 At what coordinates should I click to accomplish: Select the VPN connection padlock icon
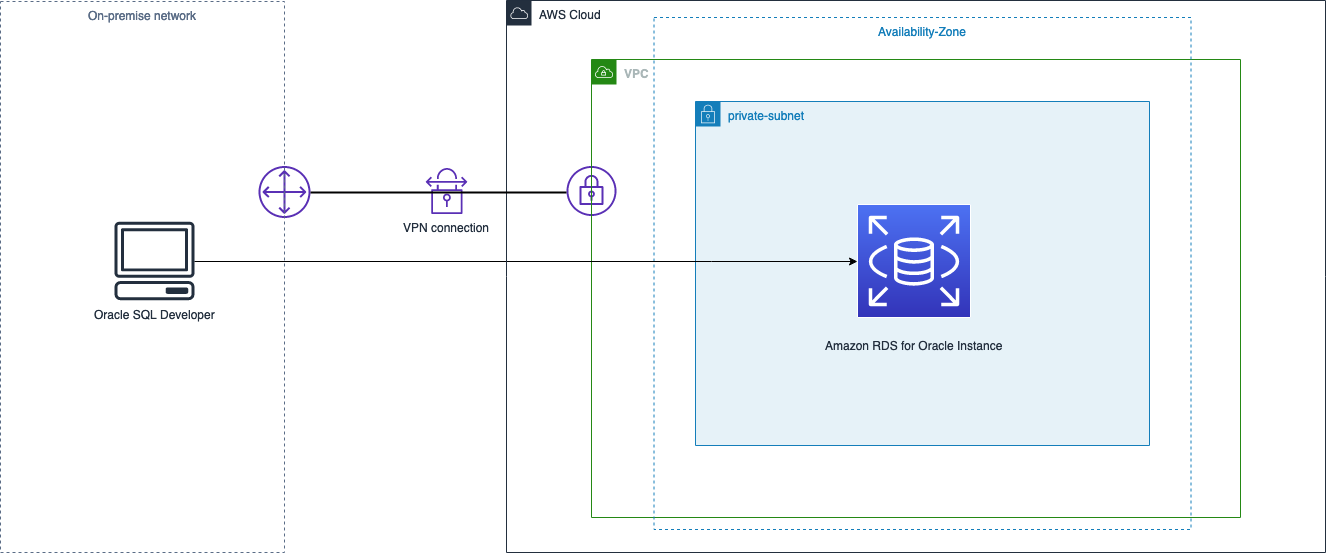pyautogui.click(x=446, y=191)
